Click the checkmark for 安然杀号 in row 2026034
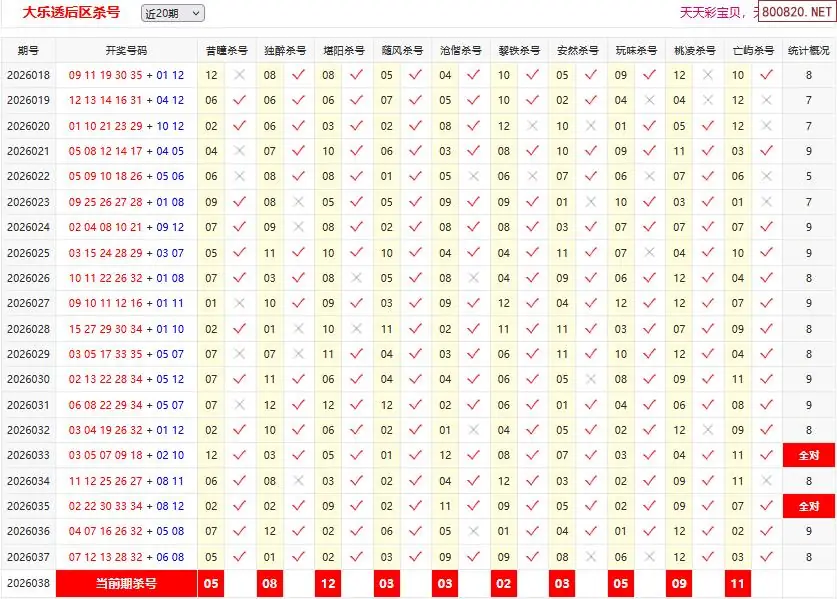 click(590, 481)
